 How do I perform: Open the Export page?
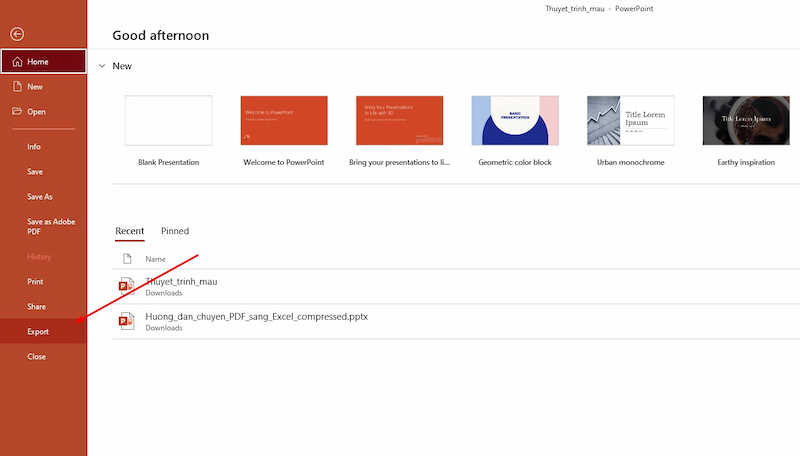pyautogui.click(x=43, y=332)
